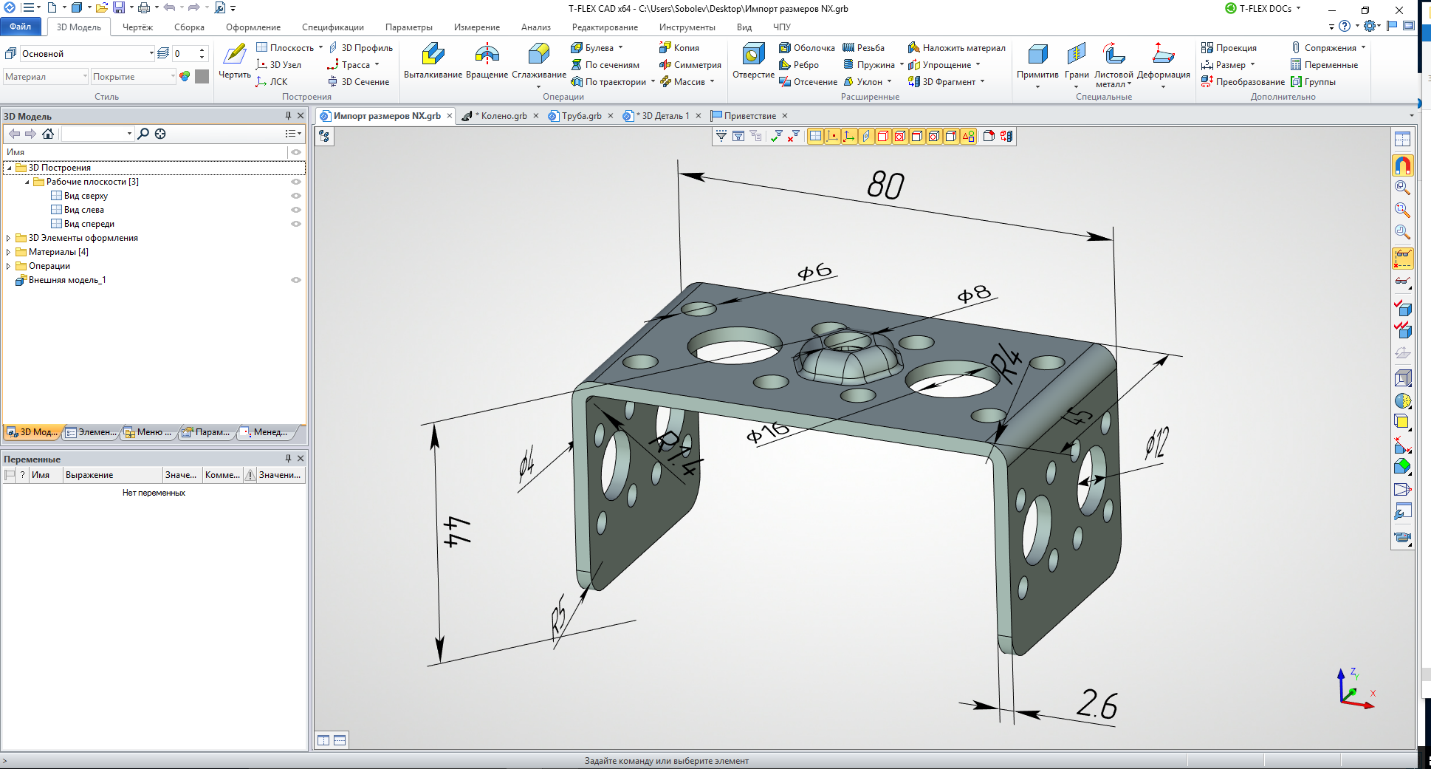Expand the Операции tree folder
1431x769 pixels.
click(x=9, y=266)
